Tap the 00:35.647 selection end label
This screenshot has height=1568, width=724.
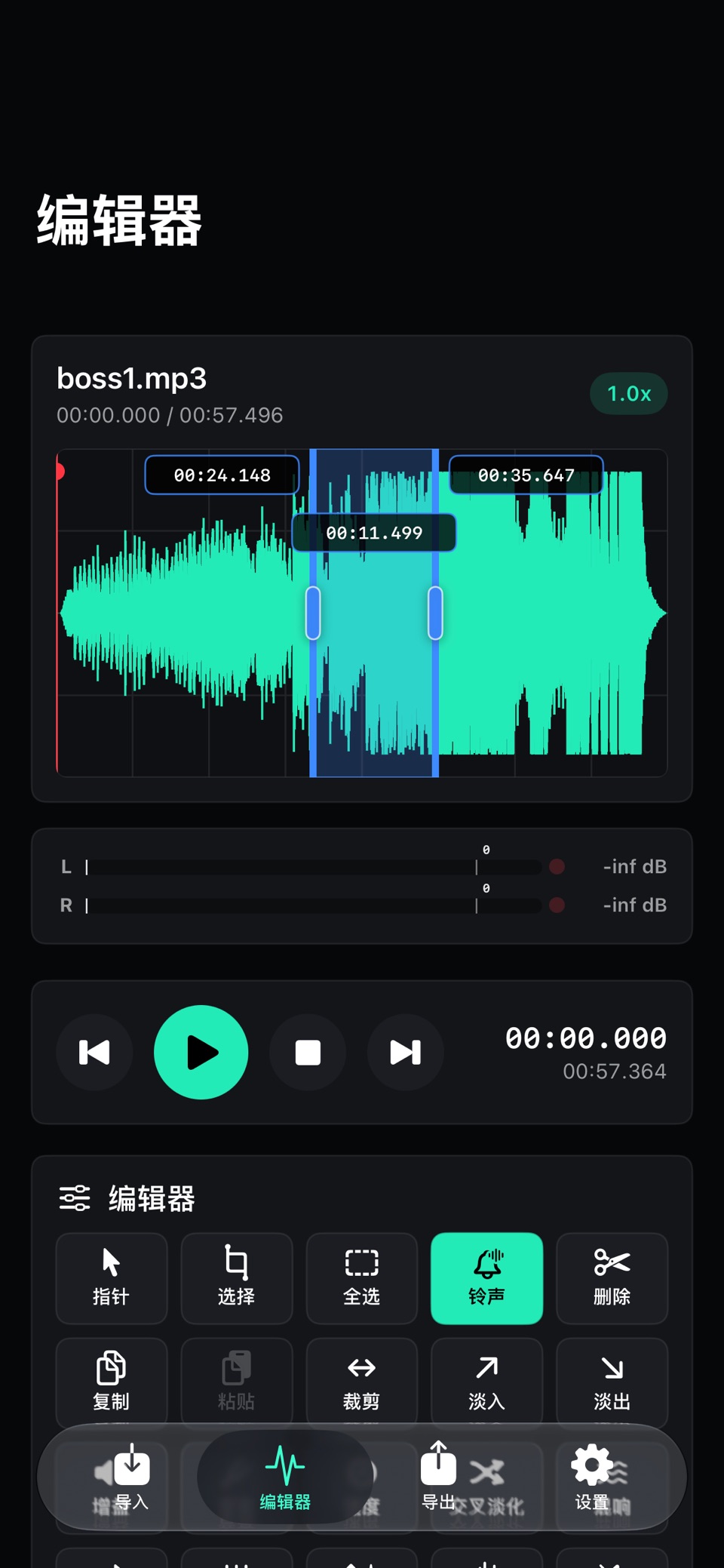[x=526, y=475]
